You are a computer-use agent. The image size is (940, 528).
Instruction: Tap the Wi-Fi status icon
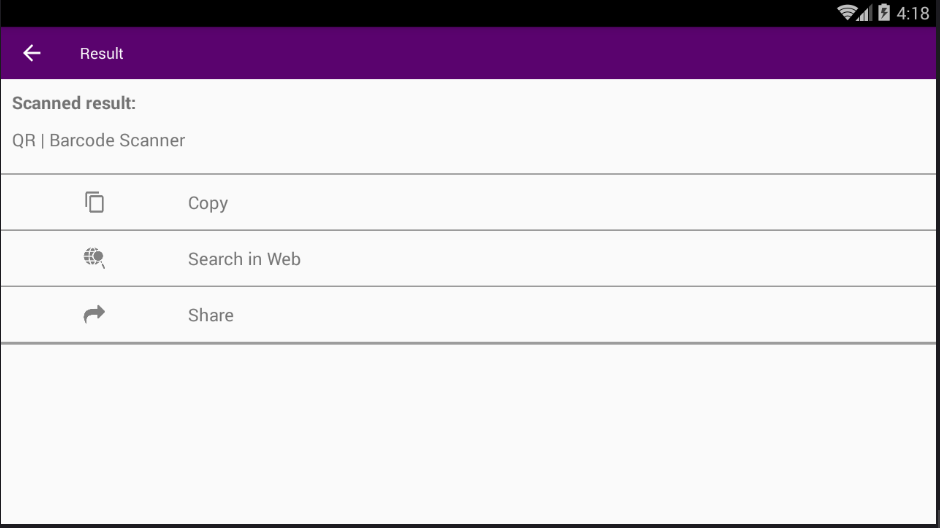pos(848,13)
